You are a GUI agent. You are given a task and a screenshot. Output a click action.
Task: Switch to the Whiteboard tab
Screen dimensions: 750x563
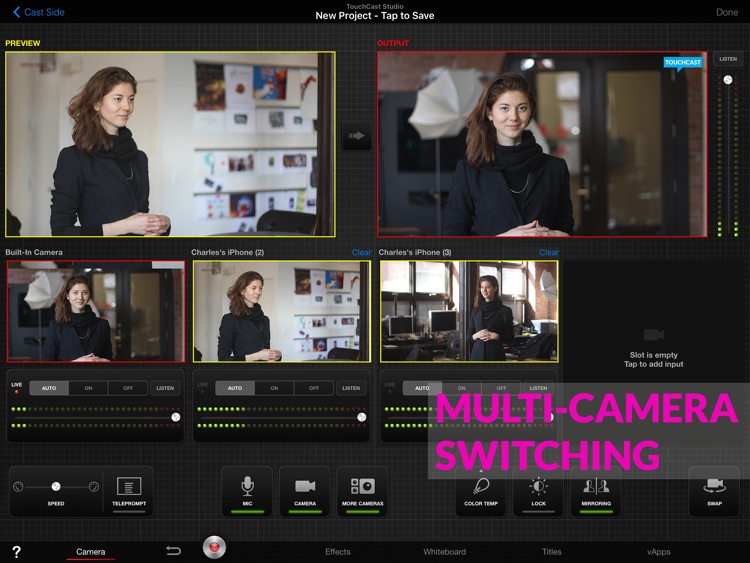(444, 552)
